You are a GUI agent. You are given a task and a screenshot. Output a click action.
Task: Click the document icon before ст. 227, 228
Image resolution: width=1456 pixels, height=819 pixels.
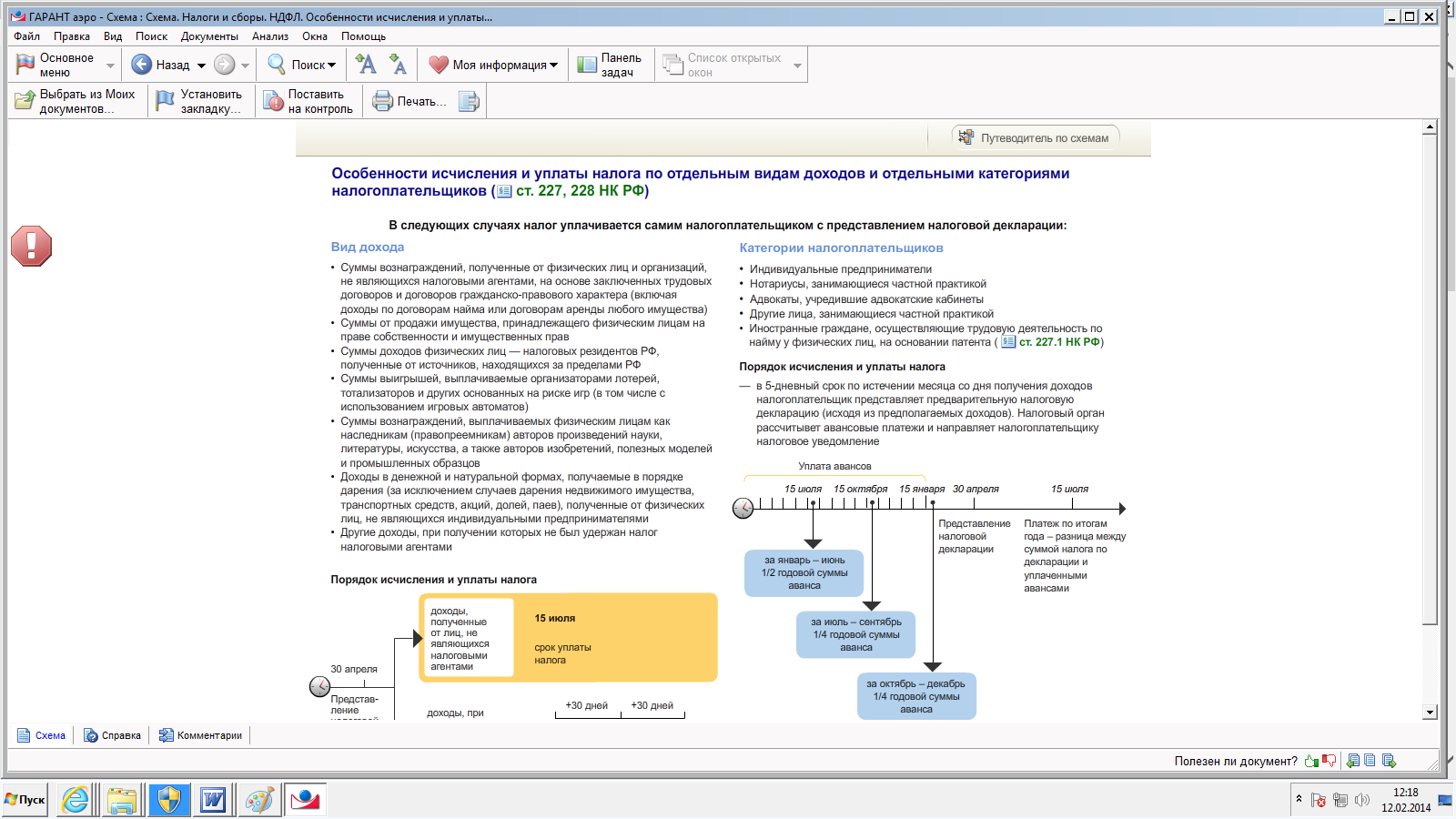point(504,191)
